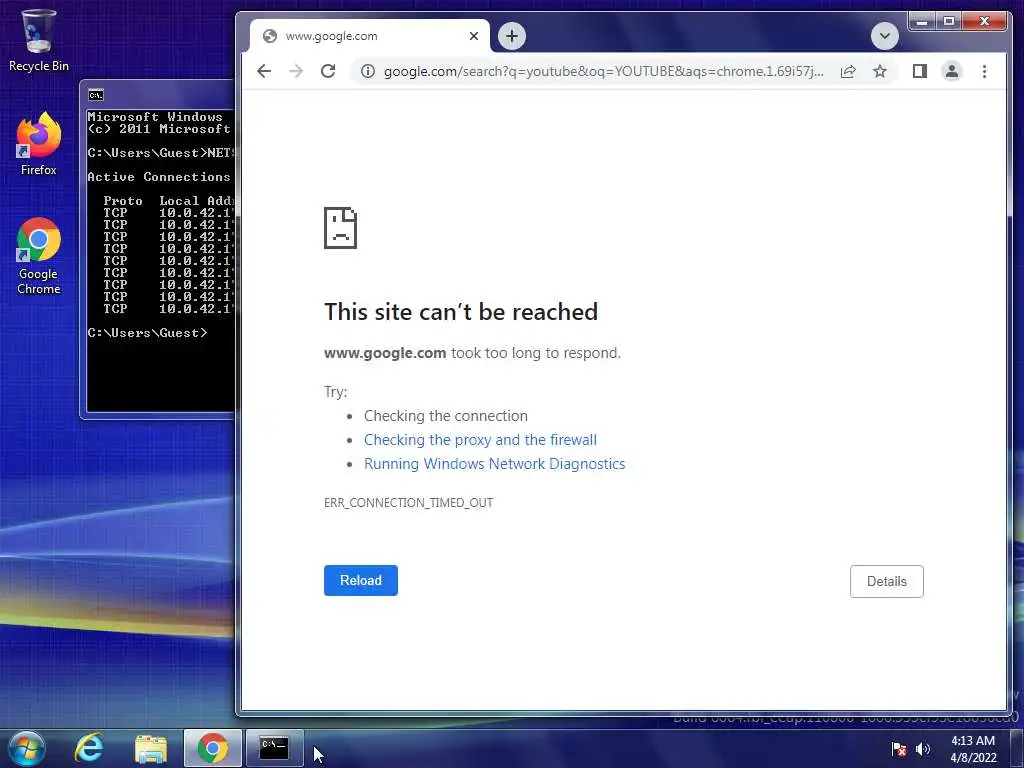Close the www.google.com tab
The height and width of the screenshot is (768, 1024).
click(x=474, y=36)
